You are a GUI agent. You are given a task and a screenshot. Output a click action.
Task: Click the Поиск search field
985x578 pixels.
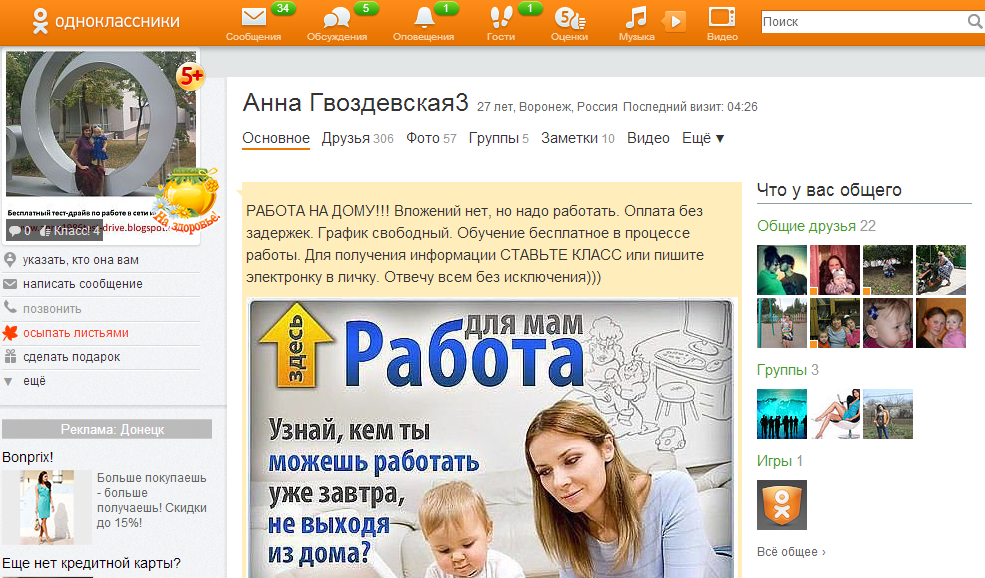(x=864, y=22)
